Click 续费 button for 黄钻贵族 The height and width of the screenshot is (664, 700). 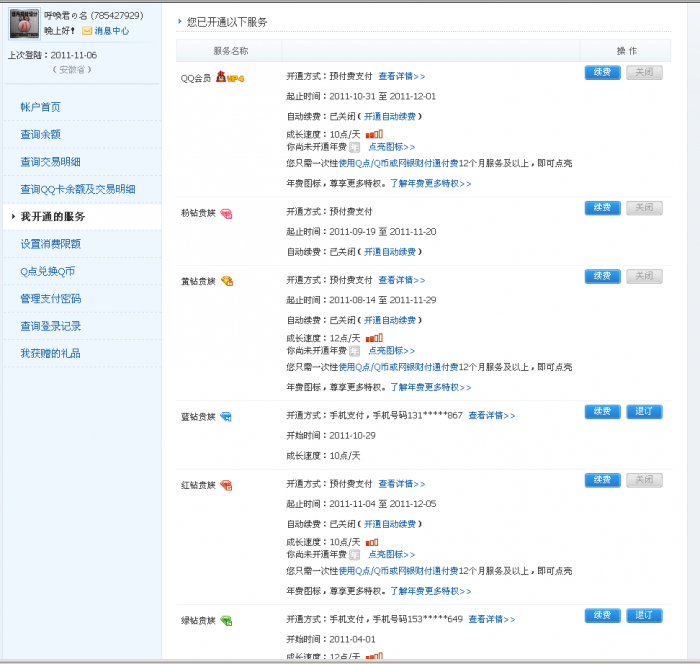602,276
